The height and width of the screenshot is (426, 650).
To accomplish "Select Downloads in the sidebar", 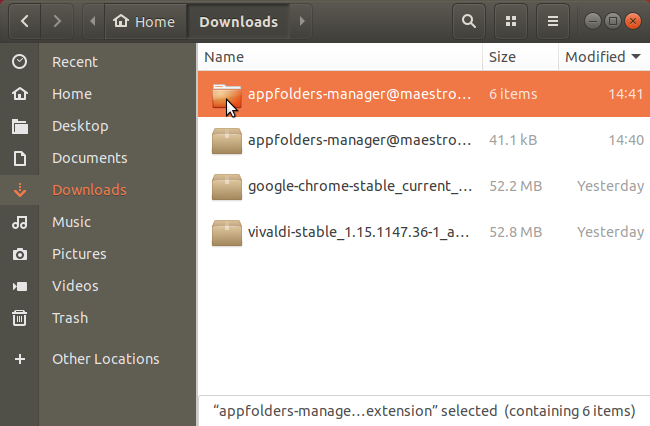I will click(x=90, y=190).
